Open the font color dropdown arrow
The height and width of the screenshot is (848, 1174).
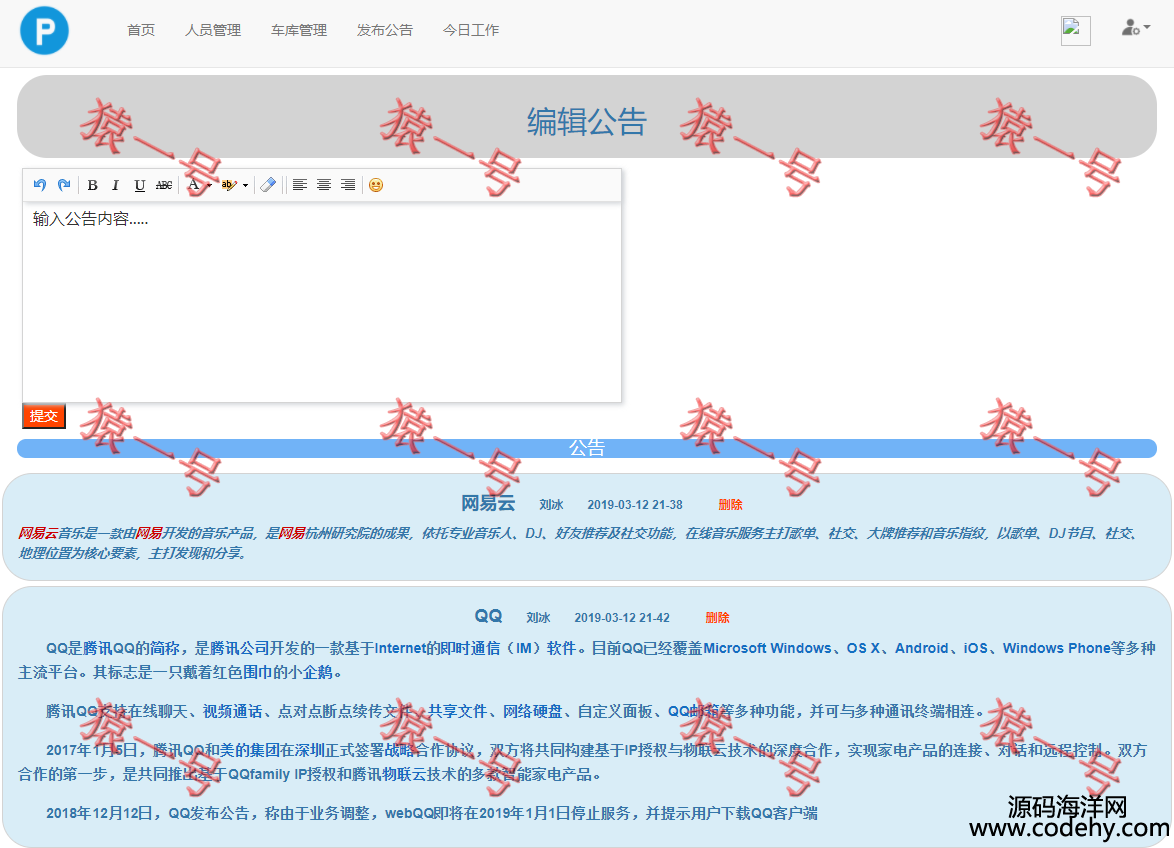coord(209,186)
